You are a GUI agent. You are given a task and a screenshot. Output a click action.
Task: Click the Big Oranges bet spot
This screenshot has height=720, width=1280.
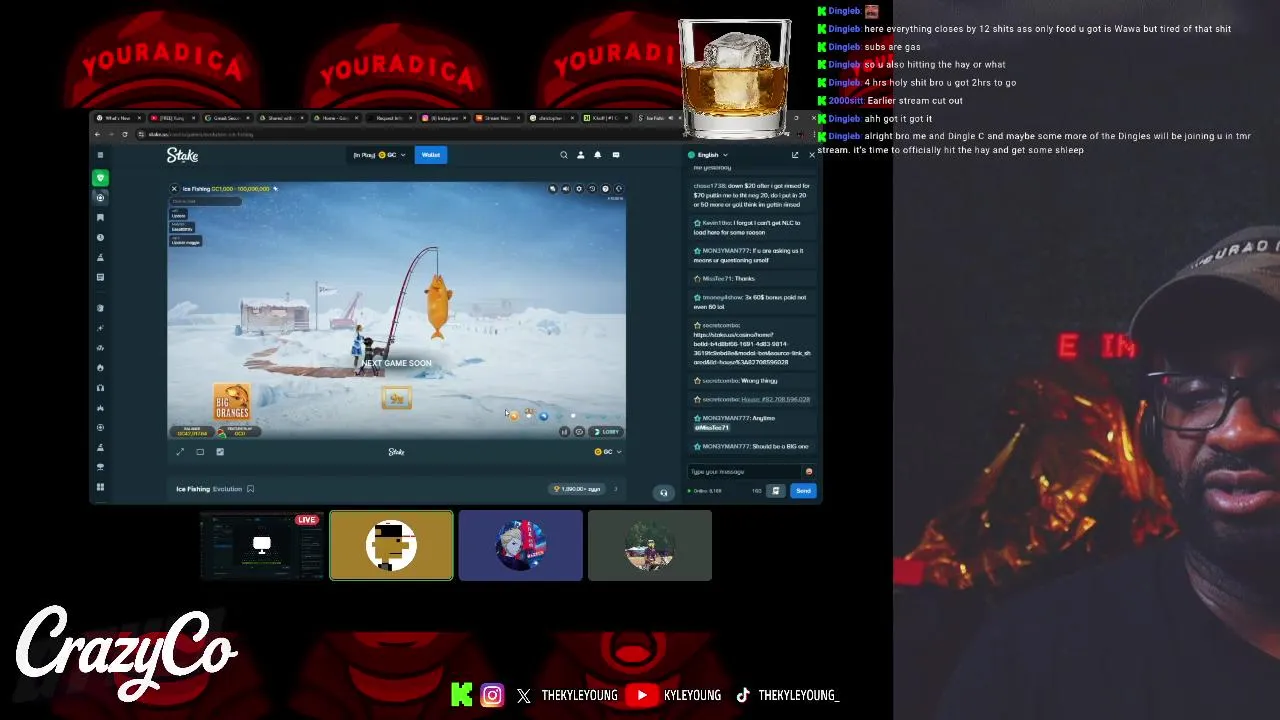(232, 401)
